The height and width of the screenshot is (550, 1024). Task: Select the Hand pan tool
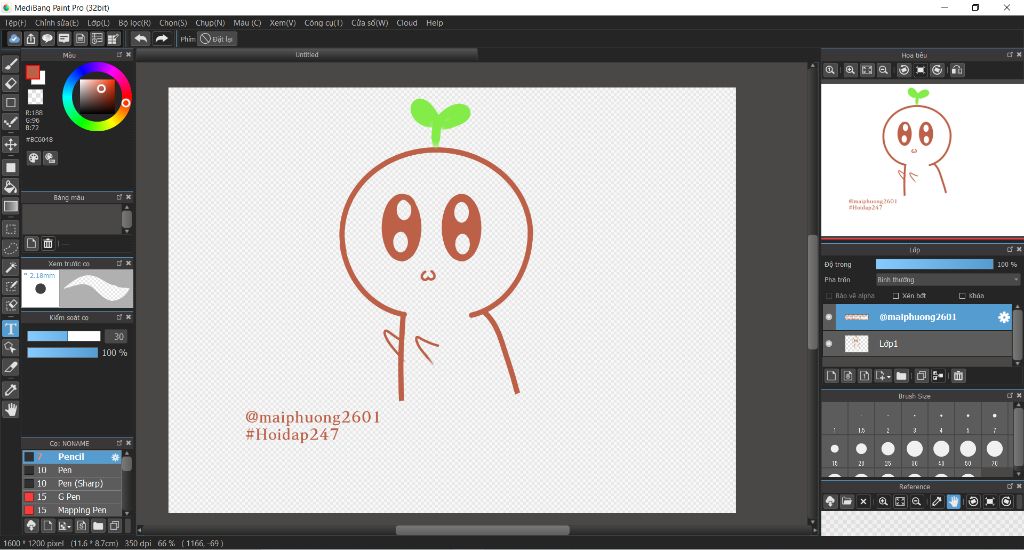10,410
